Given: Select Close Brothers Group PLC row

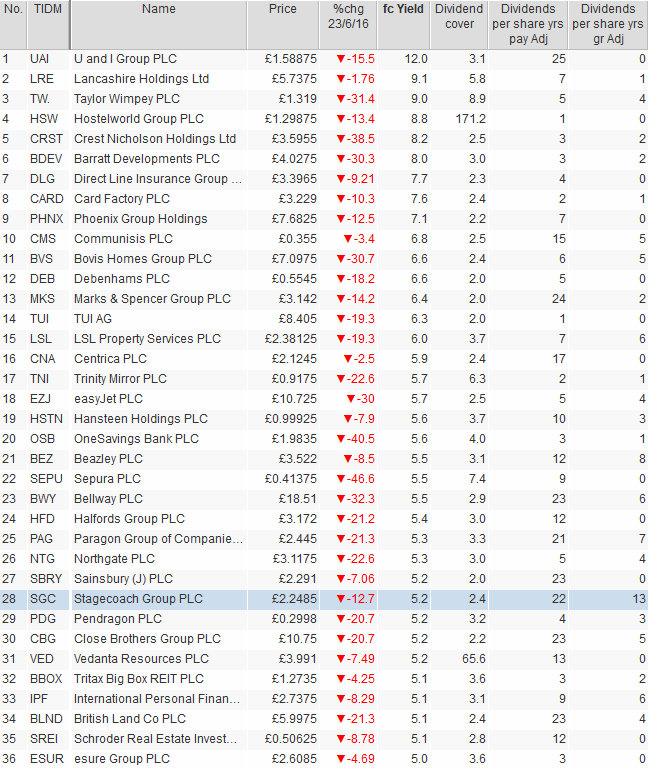Looking at the screenshot, I should pyautogui.click(x=324, y=639).
